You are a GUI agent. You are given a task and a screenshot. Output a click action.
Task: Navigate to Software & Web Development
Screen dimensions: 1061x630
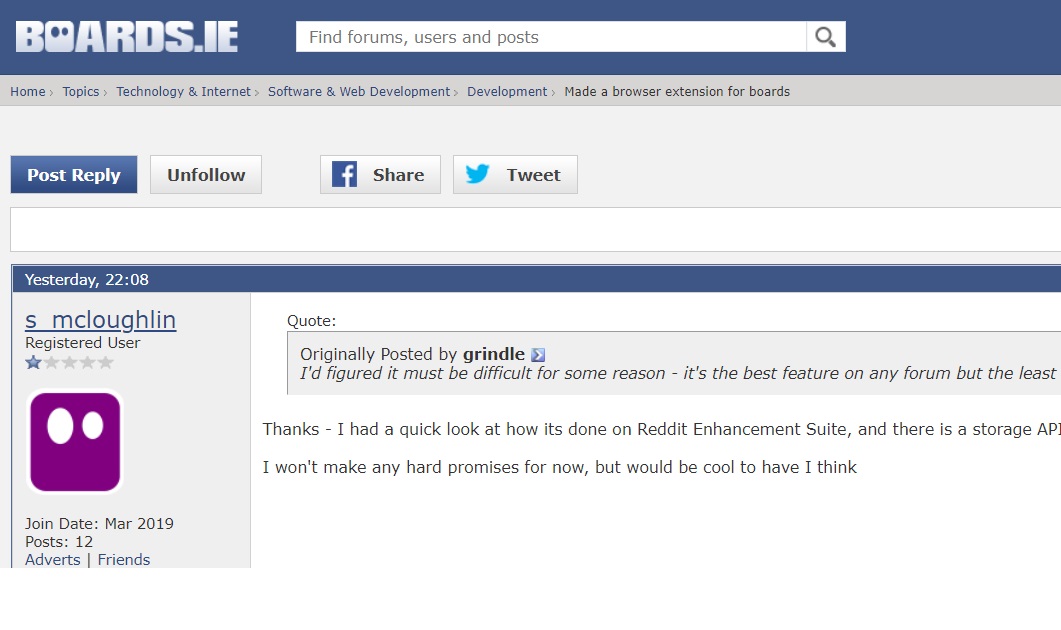[359, 91]
